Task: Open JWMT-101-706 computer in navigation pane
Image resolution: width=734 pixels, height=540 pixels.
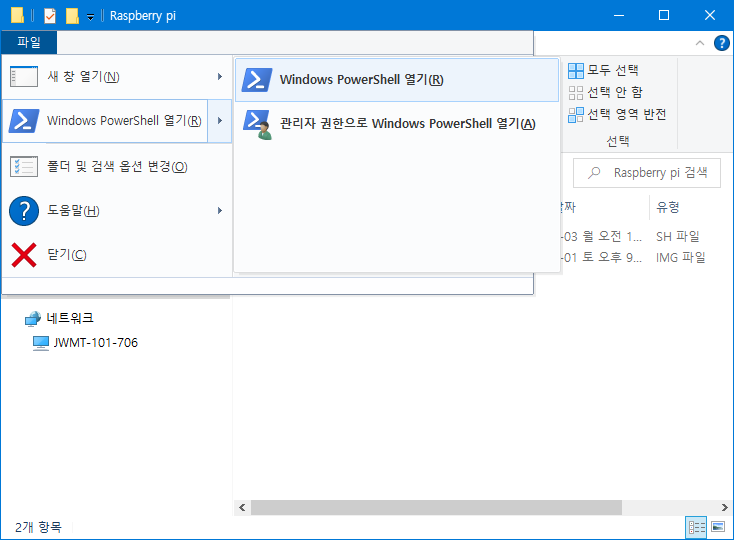Action: tap(95, 343)
